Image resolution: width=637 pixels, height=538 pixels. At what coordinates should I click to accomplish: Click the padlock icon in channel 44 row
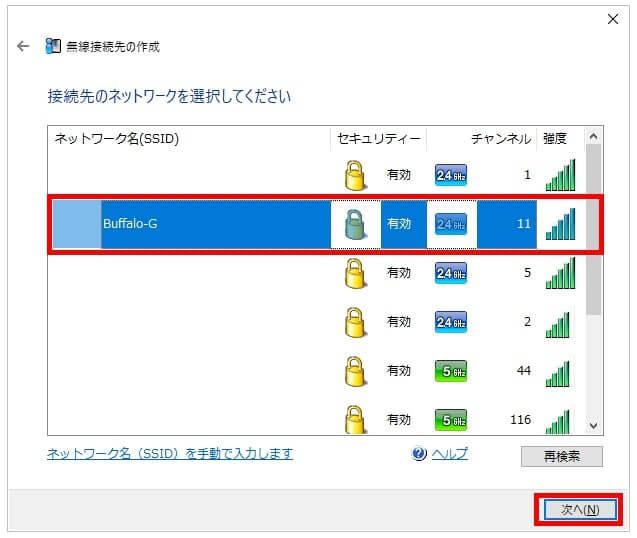tap(355, 371)
